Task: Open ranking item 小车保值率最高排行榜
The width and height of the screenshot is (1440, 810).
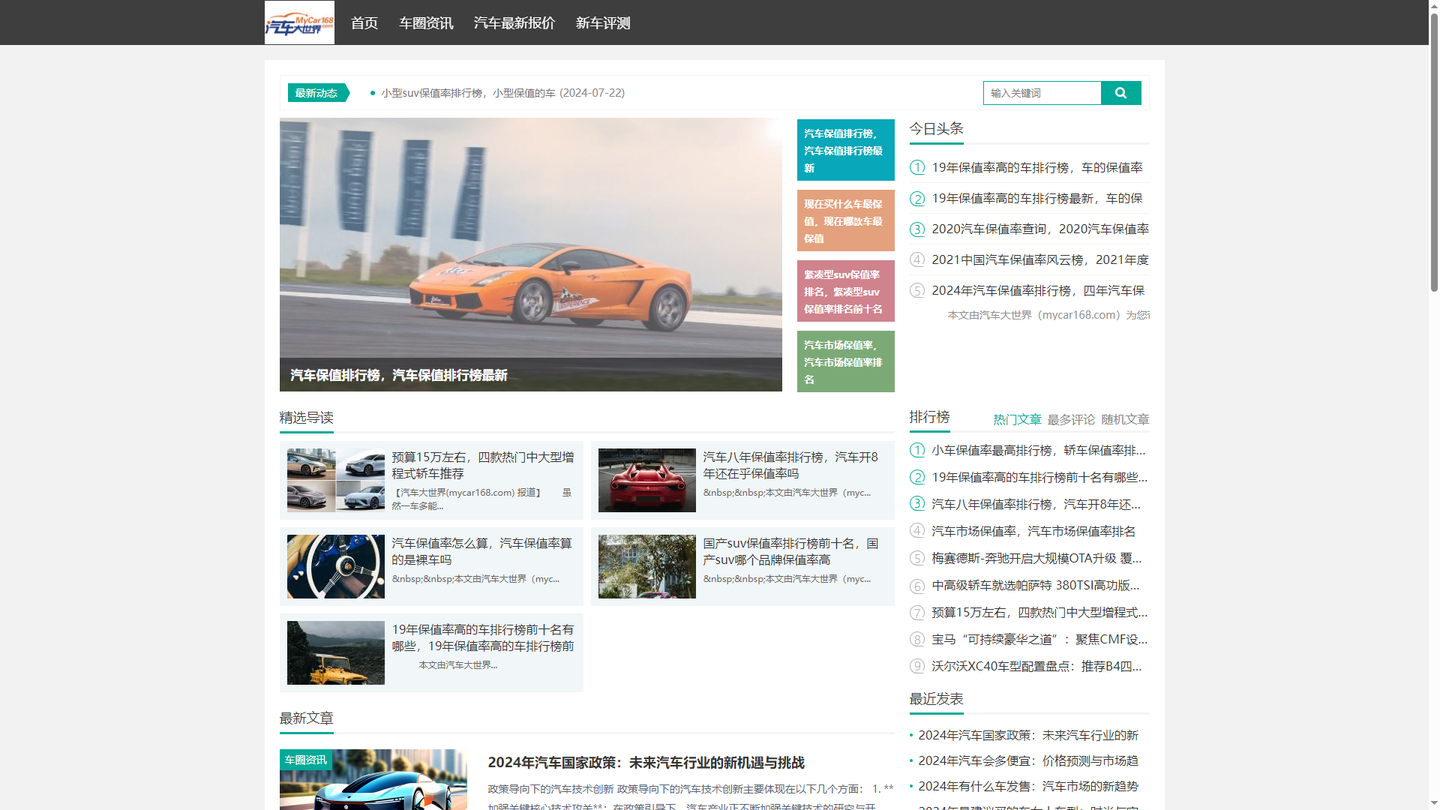Action: tap(1038, 450)
